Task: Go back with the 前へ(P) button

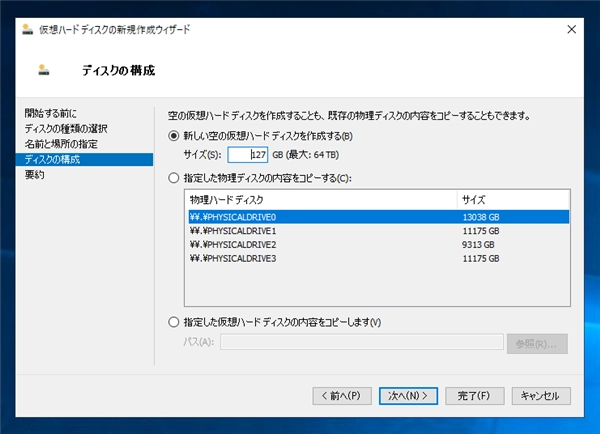Action: pos(342,396)
